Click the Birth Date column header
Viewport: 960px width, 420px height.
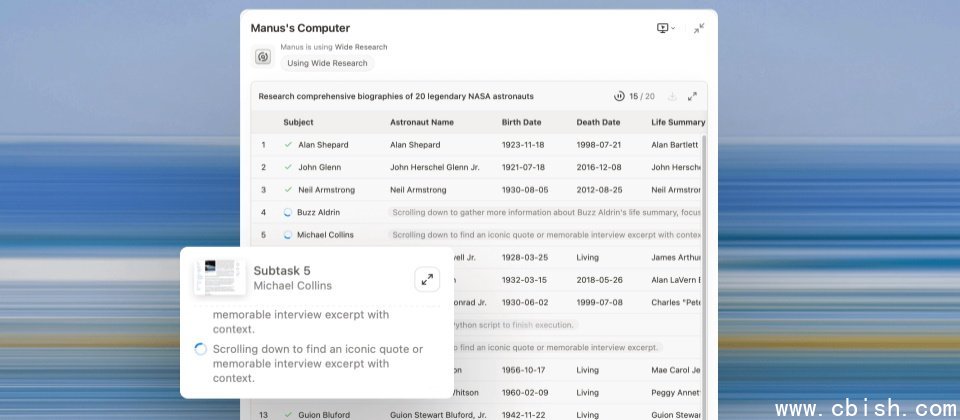(x=523, y=122)
